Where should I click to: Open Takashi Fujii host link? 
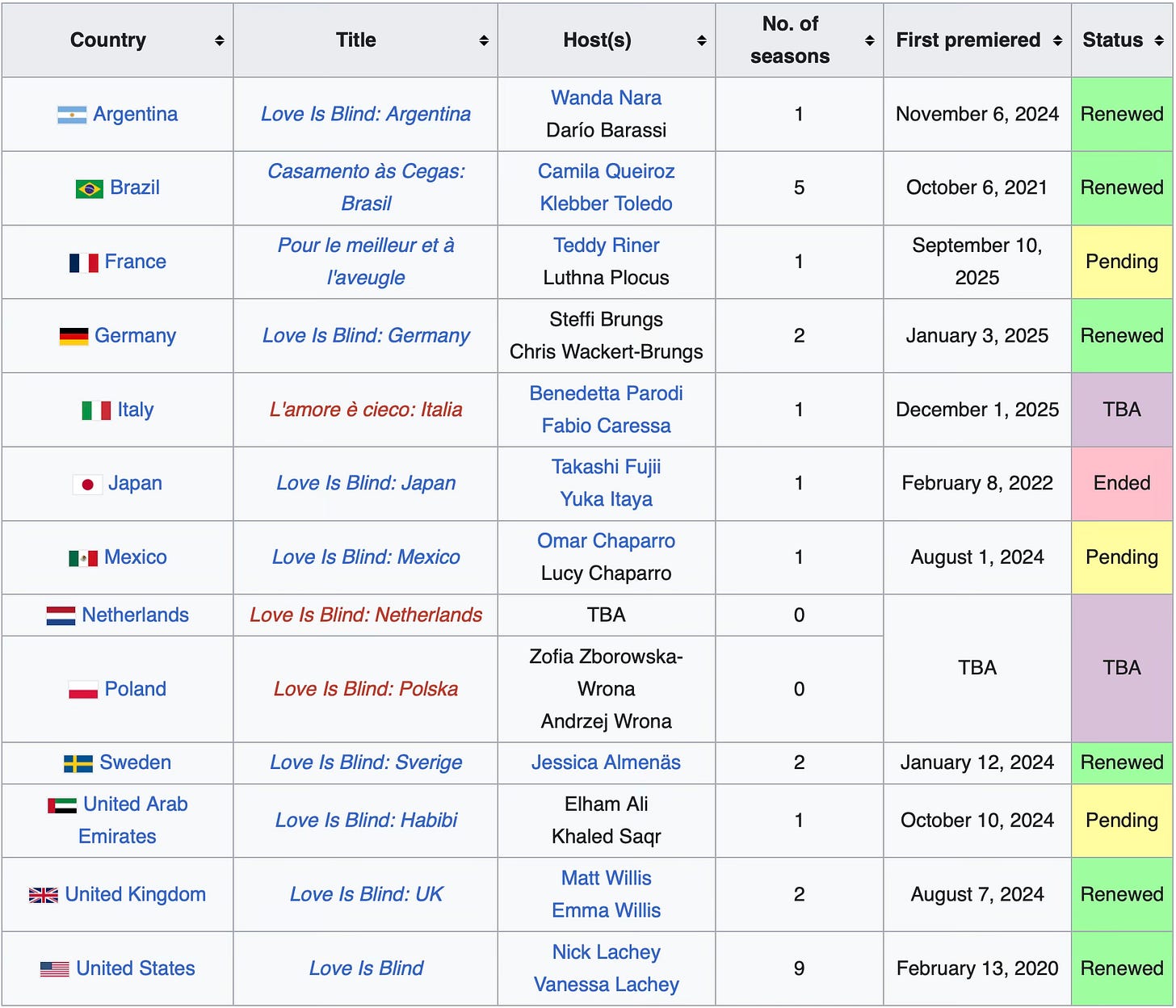tap(606, 467)
